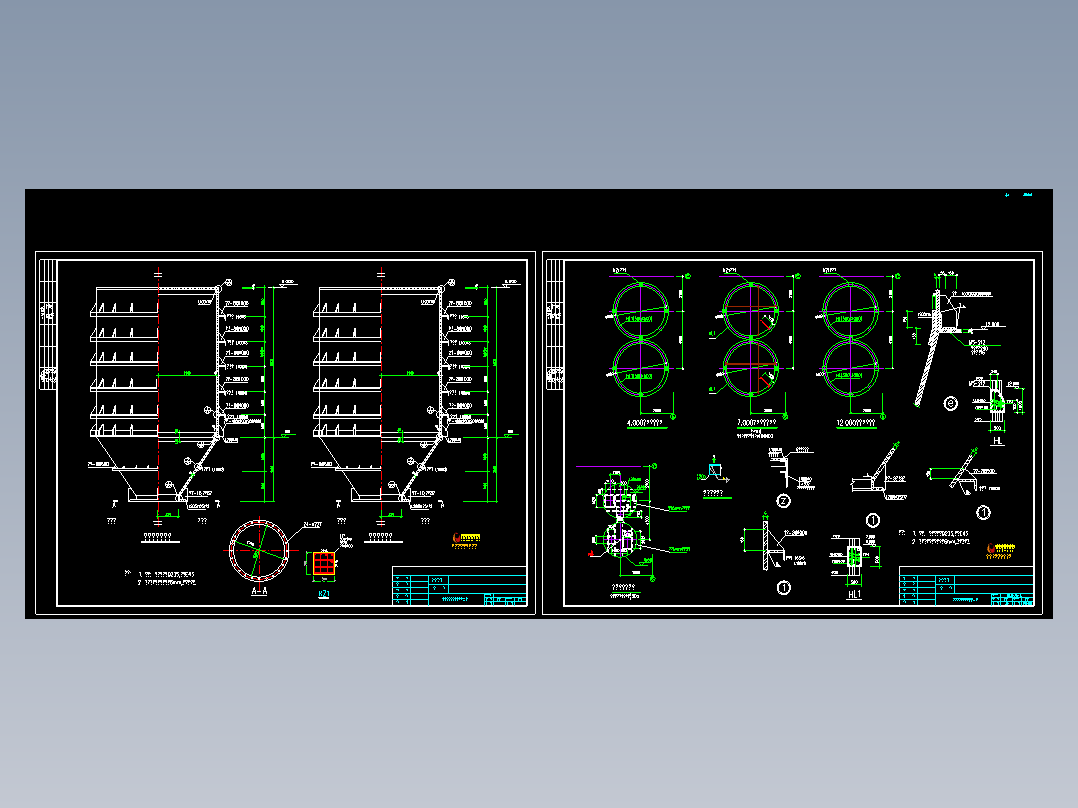The height and width of the screenshot is (808, 1078).
Task: Select the right sheet title block
Action: click(966, 586)
